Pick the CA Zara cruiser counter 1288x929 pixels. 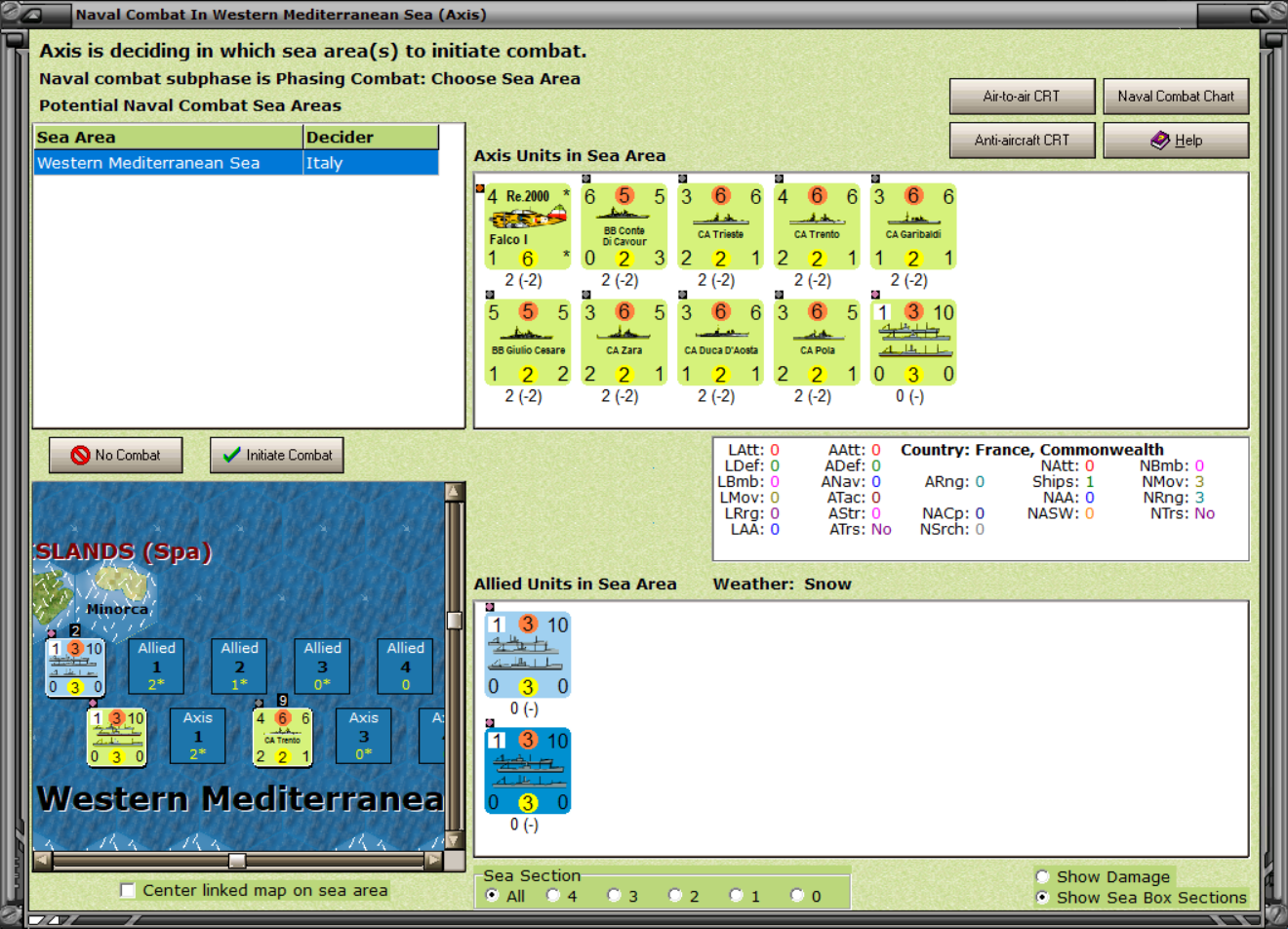tap(624, 343)
